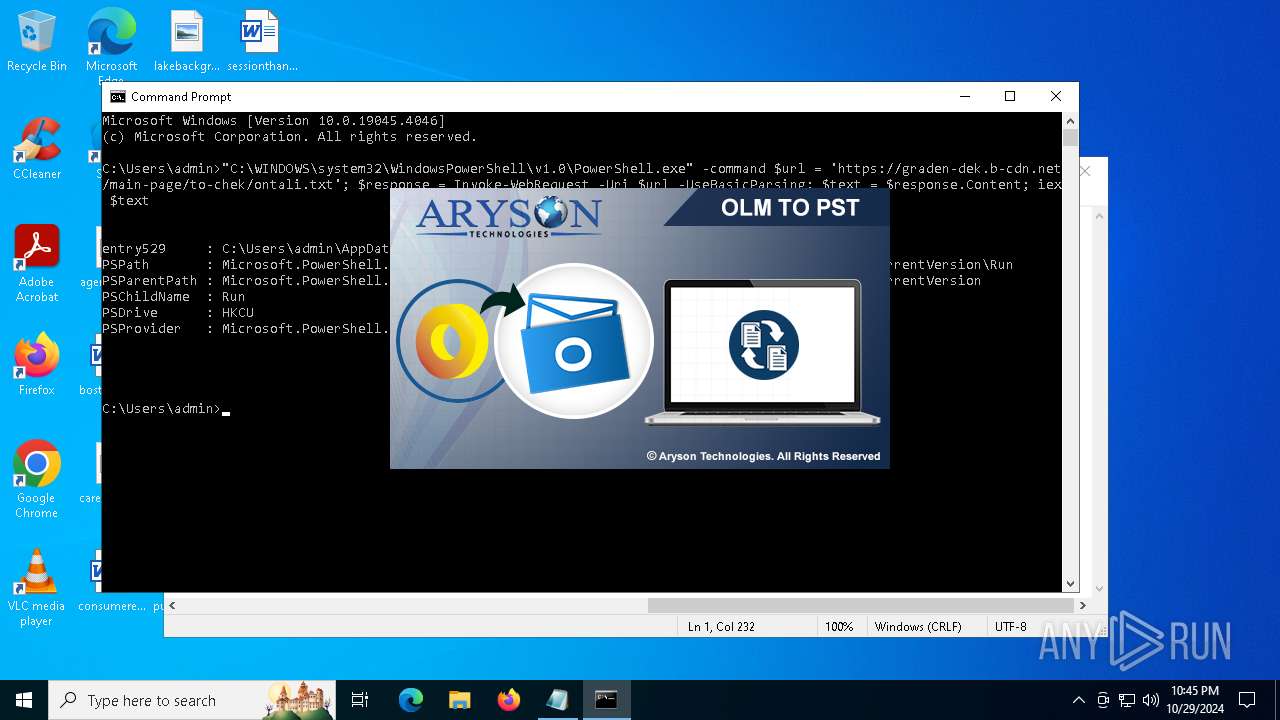Click the Aryson OLM to PST splash image
The width and height of the screenshot is (1280, 720).
[639, 328]
